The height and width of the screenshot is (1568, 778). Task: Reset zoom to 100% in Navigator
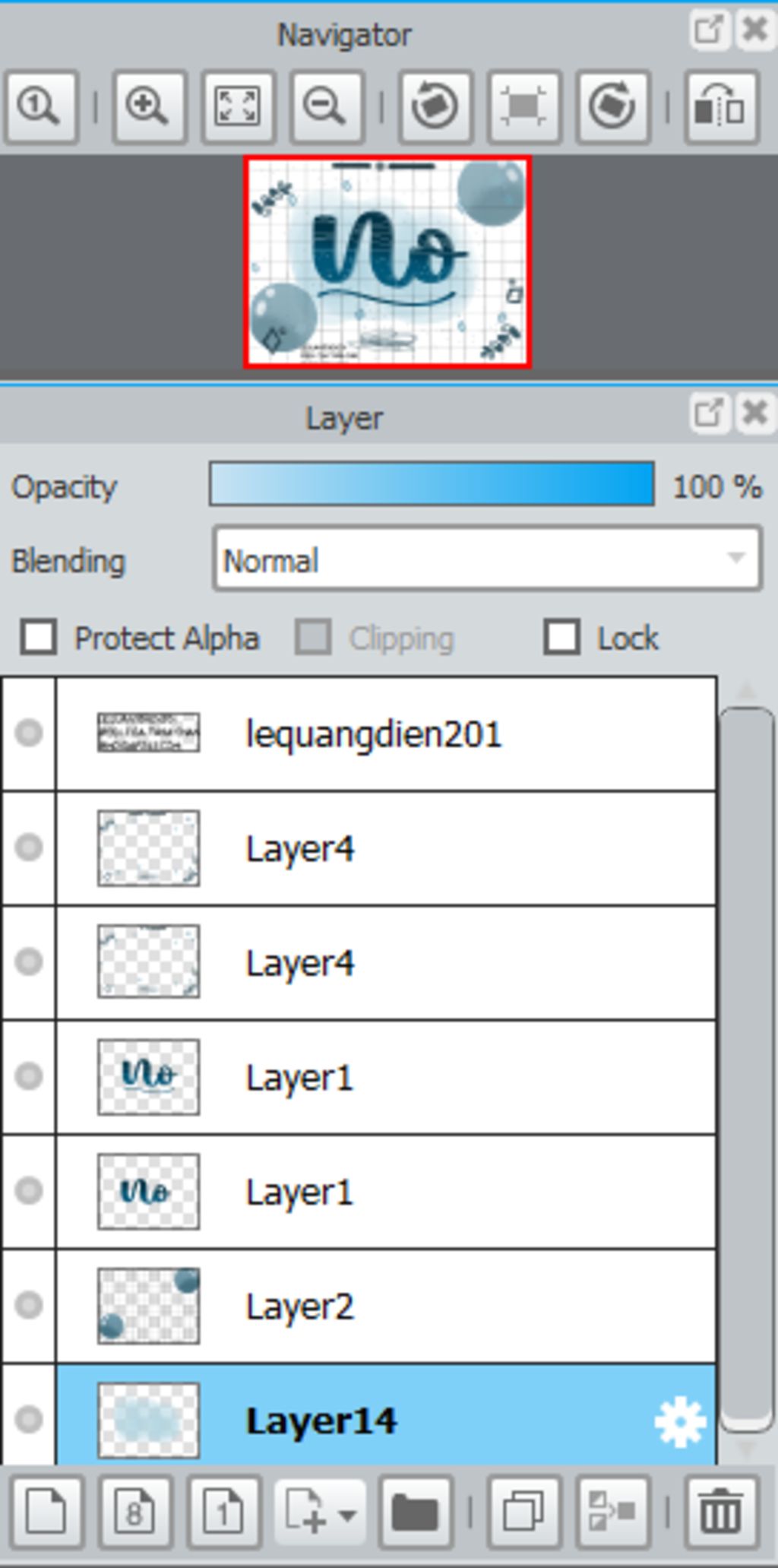(x=41, y=106)
